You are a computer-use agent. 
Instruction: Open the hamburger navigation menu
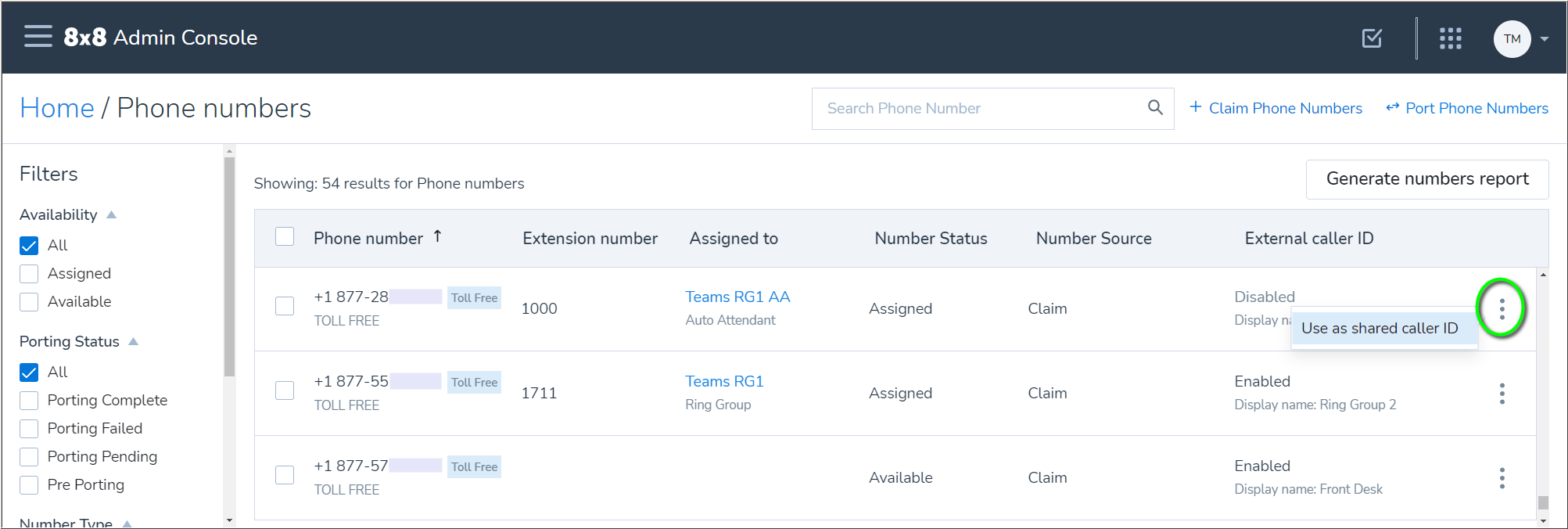point(38,37)
